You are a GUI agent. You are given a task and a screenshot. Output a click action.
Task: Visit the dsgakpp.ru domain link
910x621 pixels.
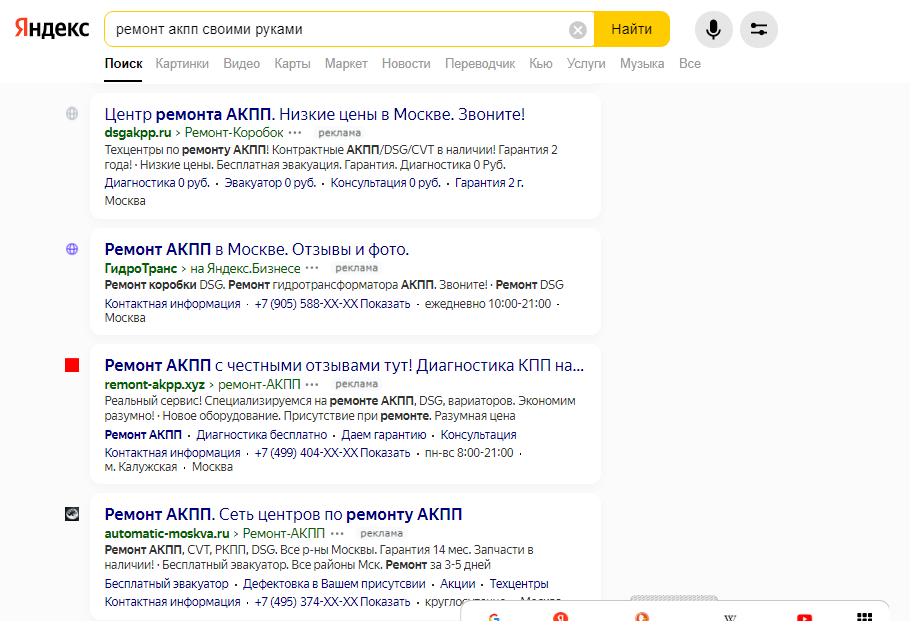[138, 133]
